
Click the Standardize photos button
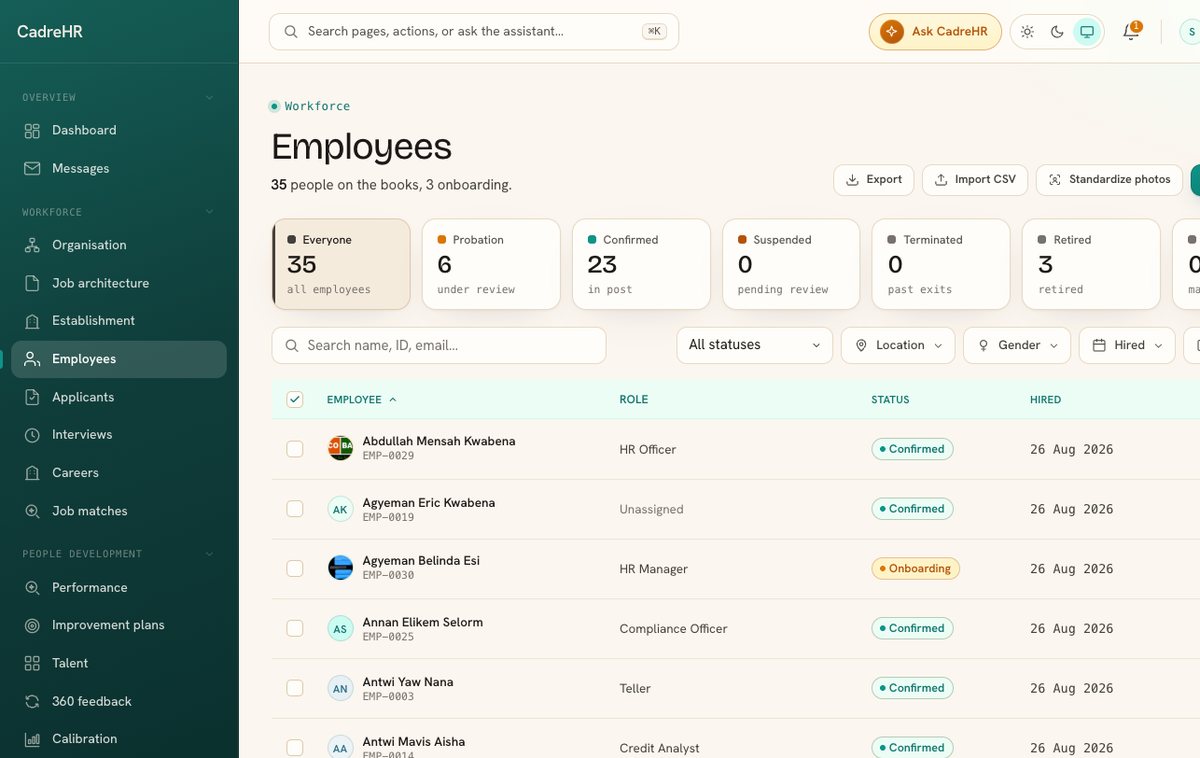pos(1109,180)
